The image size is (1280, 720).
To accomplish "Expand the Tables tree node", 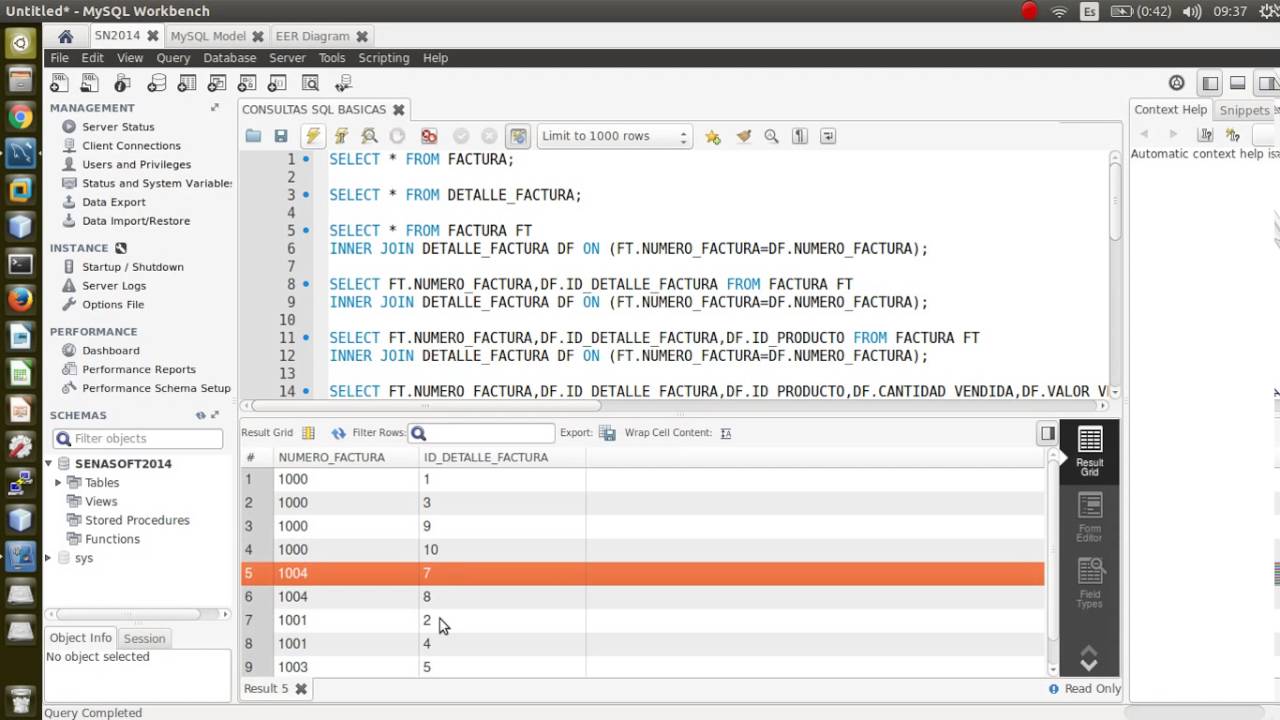I will pos(58,483).
